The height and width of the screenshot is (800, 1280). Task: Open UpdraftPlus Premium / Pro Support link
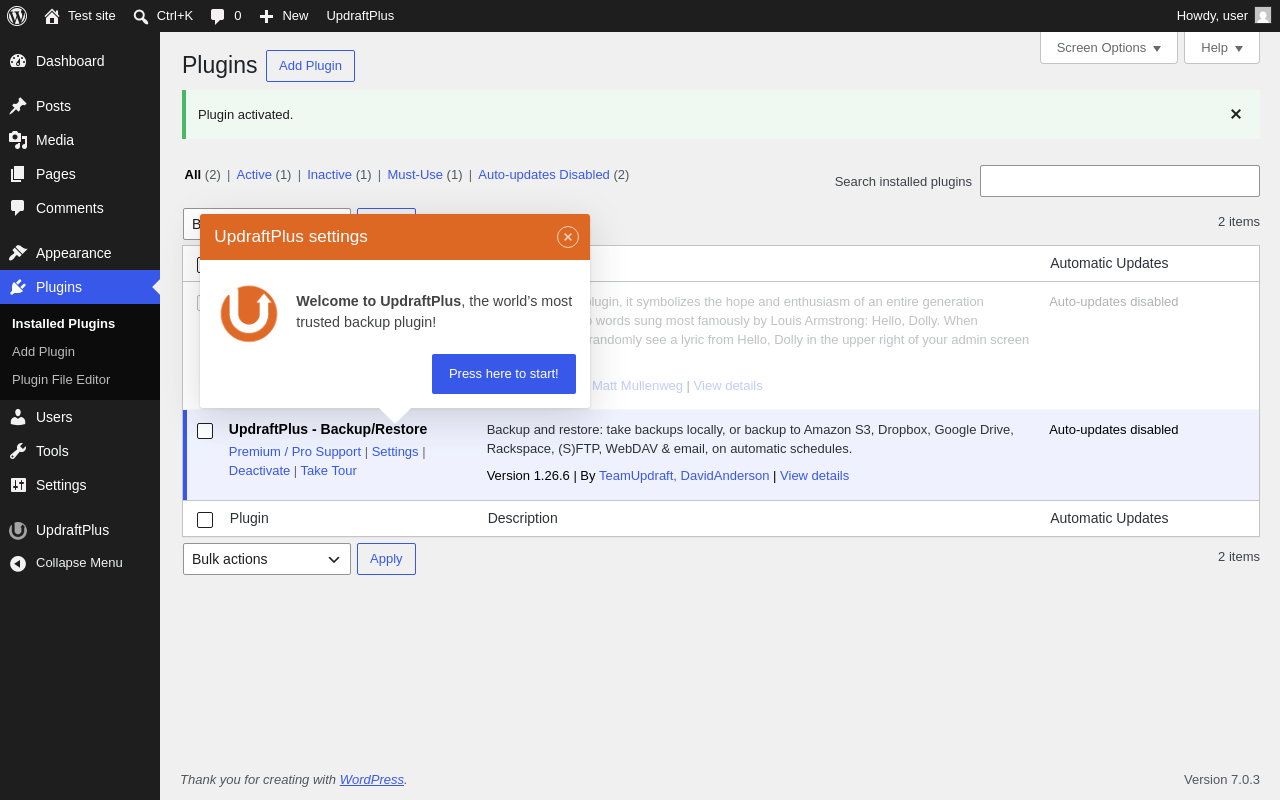(295, 451)
